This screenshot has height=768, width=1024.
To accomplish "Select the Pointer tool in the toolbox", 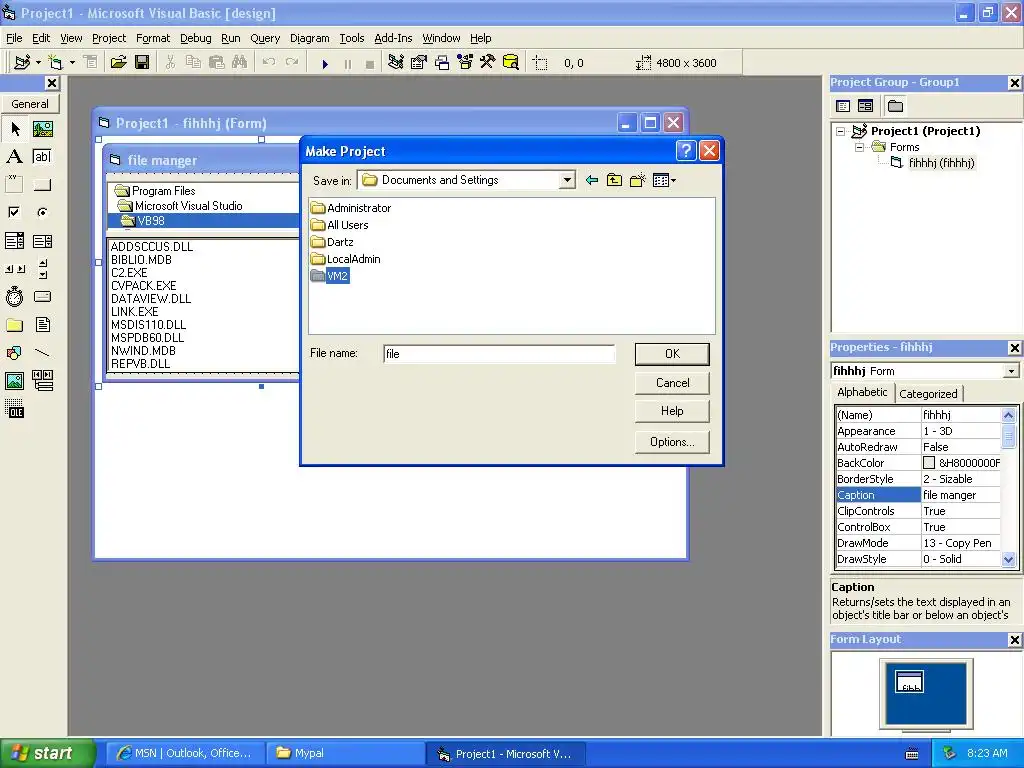I will [14, 129].
